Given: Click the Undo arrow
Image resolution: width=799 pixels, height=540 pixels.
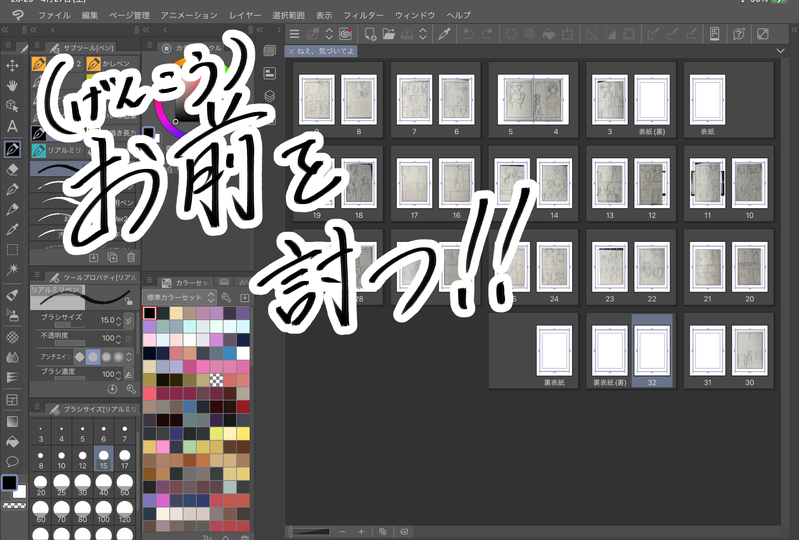Looking at the screenshot, I should pos(468,34).
